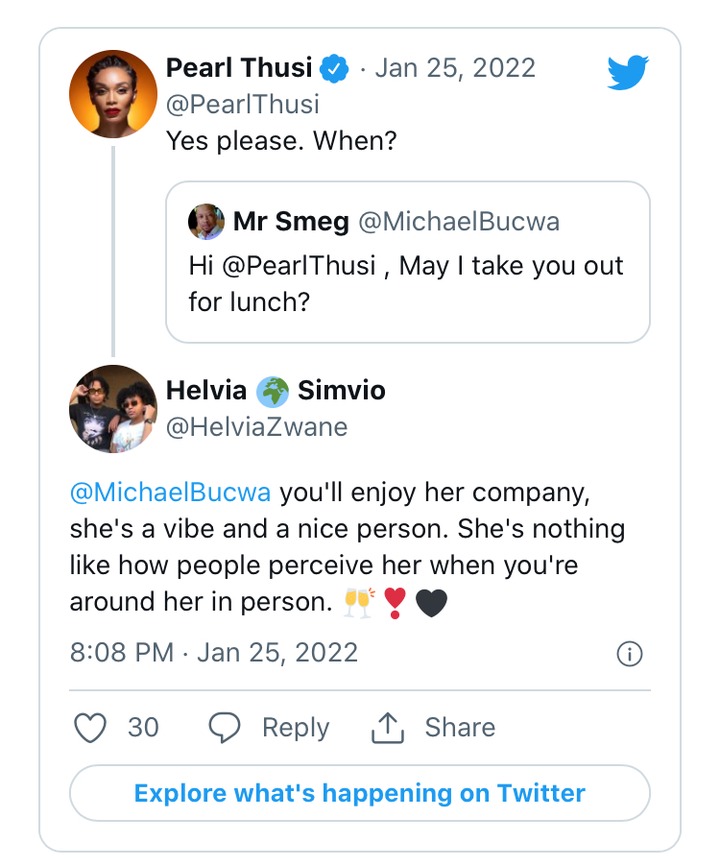Click Explore what's happening on Twitter
This screenshot has width=720, height=866.
[x=359, y=793]
